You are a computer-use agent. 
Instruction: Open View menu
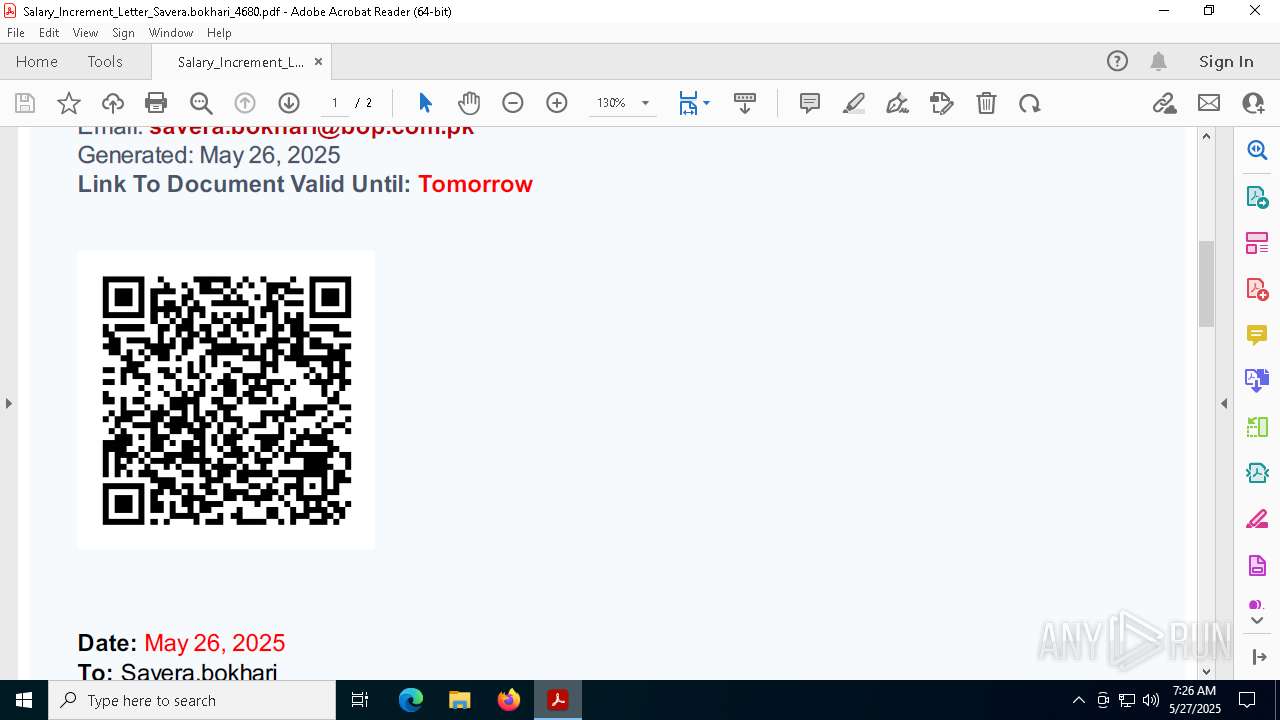86,32
